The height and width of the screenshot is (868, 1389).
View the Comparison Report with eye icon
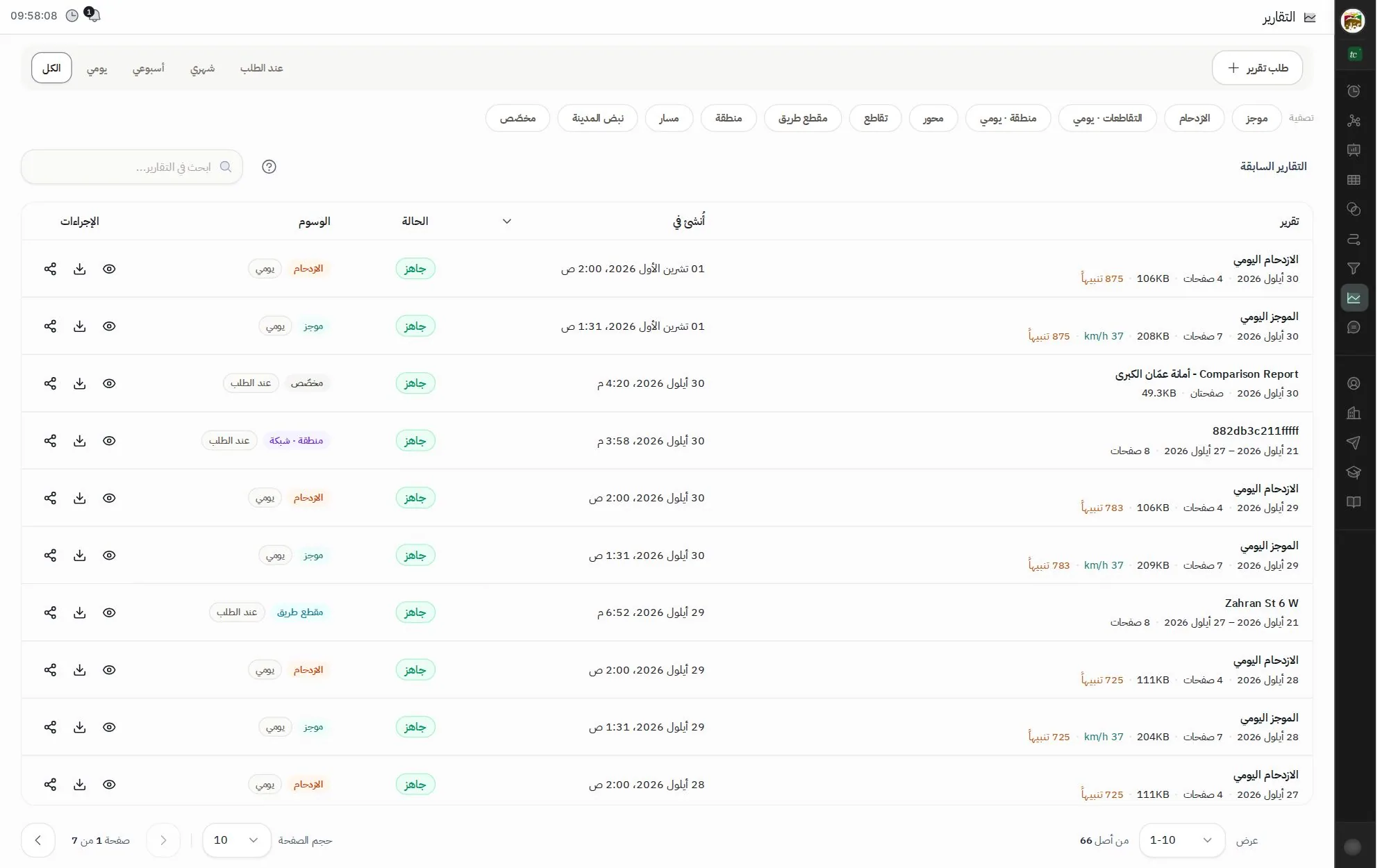point(109,383)
